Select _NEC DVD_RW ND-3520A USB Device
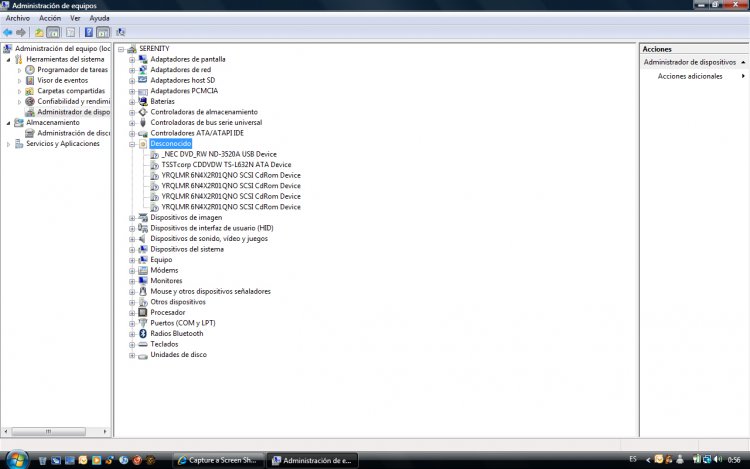This screenshot has width=750, height=469. pyautogui.click(x=219, y=154)
